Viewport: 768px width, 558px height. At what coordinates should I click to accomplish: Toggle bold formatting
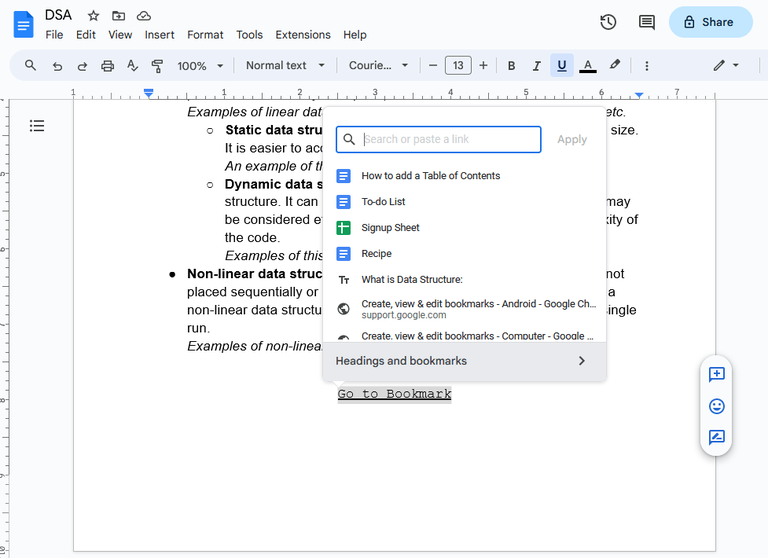(x=511, y=66)
